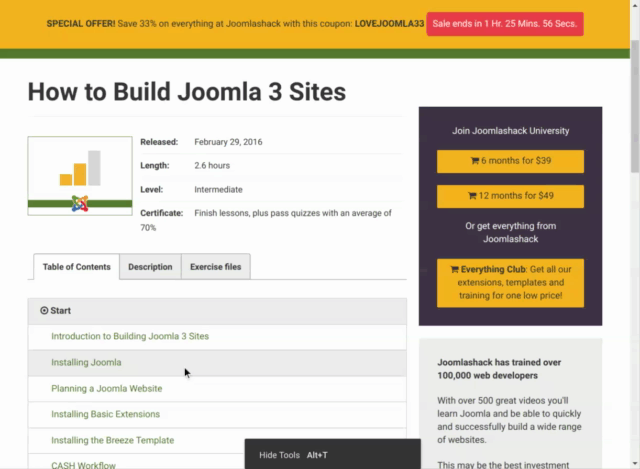Viewport: 640px width, 469px height.
Task: Click the course thumbnail with bar chart
Action: coord(80,176)
